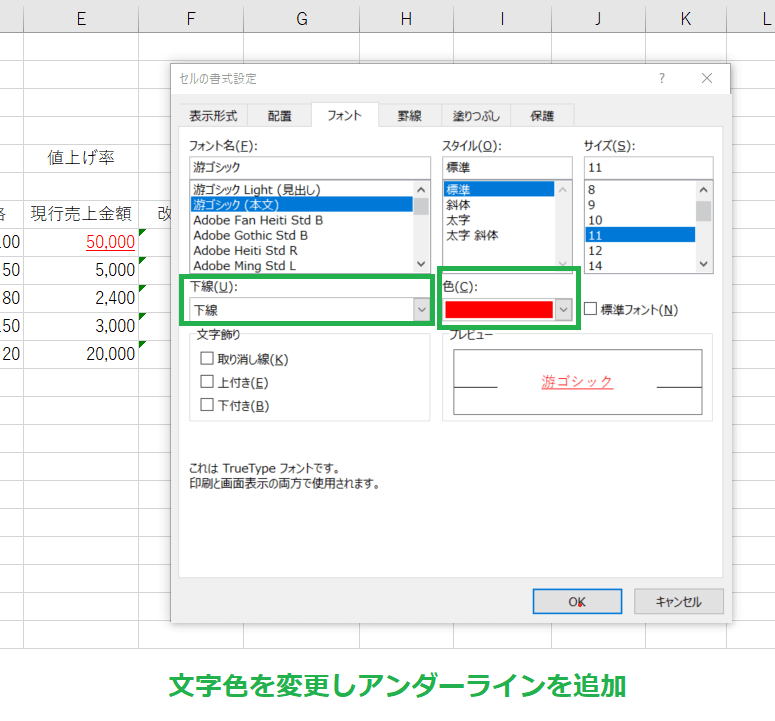
Task: Click the 現行売上金額 header cell
Action: tap(81, 214)
